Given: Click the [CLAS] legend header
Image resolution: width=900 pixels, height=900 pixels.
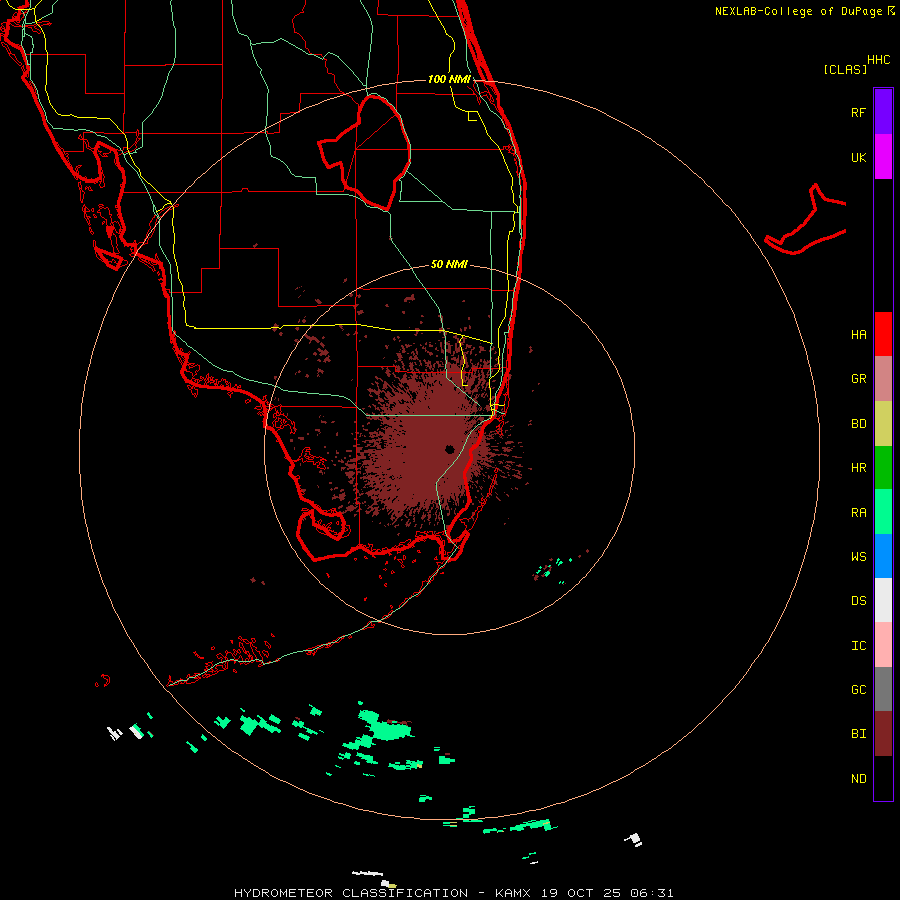Looking at the screenshot, I should (x=844, y=69).
